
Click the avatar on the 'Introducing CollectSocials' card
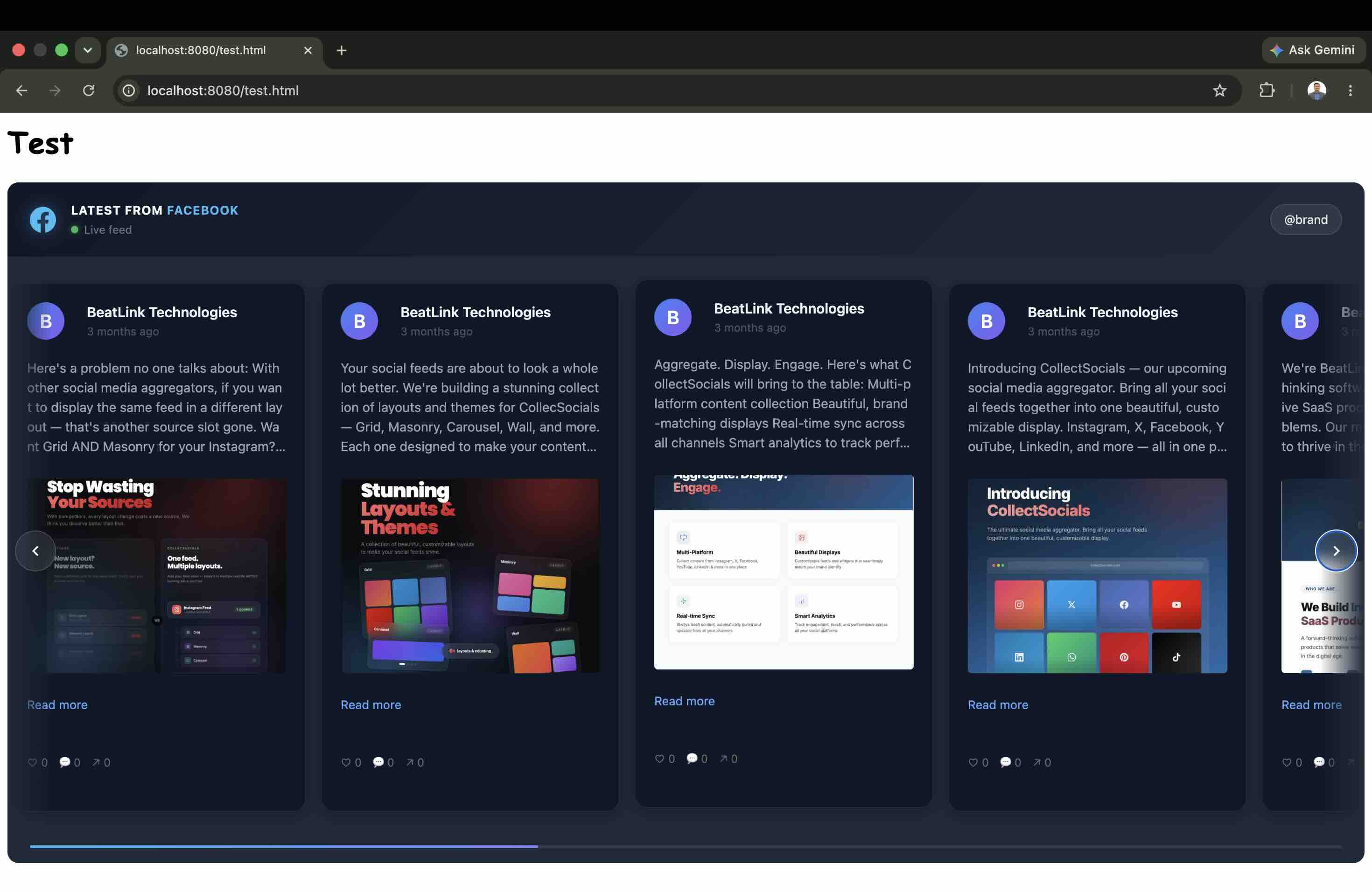pyautogui.click(x=987, y=321)
